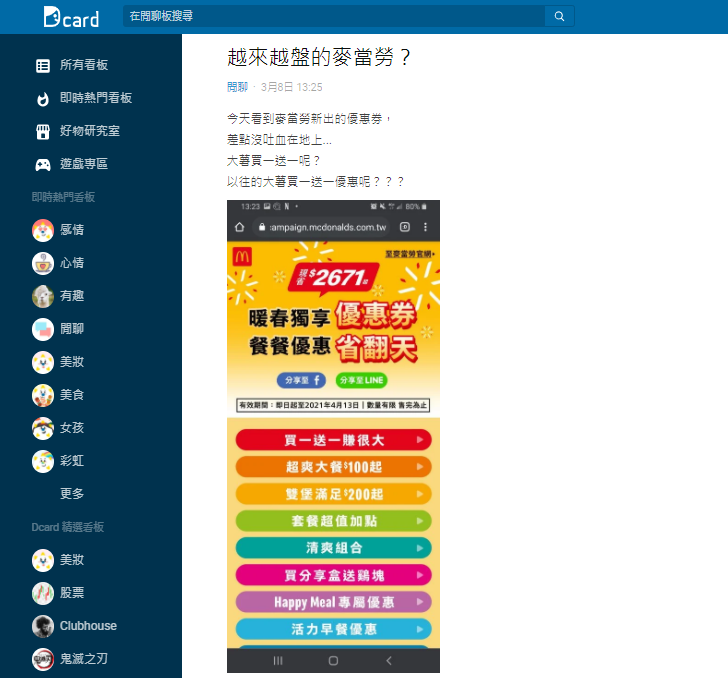
Task: Open the 感情 board link
Action: click(x=72, y=230)
